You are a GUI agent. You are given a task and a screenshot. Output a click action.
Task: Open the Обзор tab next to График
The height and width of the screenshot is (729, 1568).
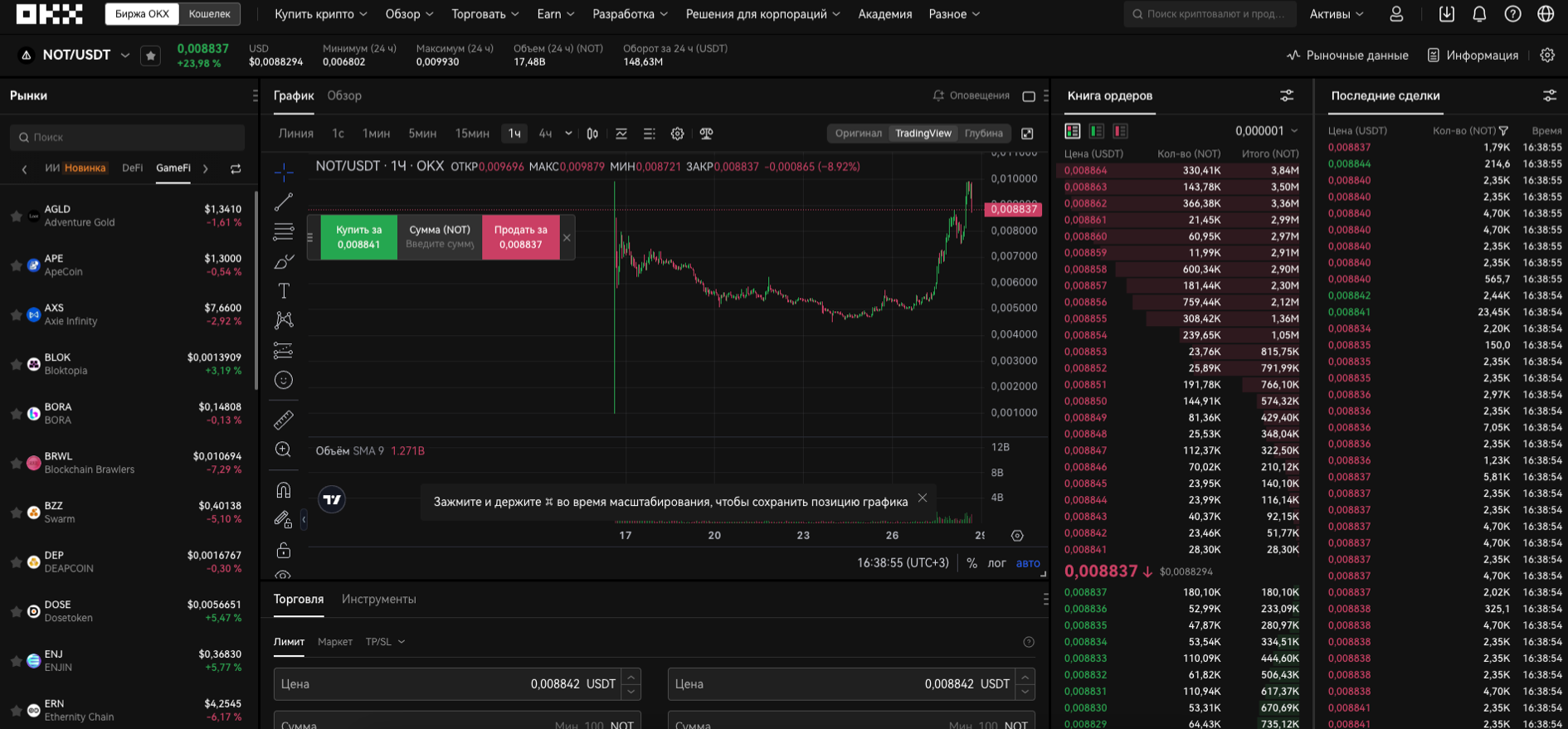(x=344, y=95)
